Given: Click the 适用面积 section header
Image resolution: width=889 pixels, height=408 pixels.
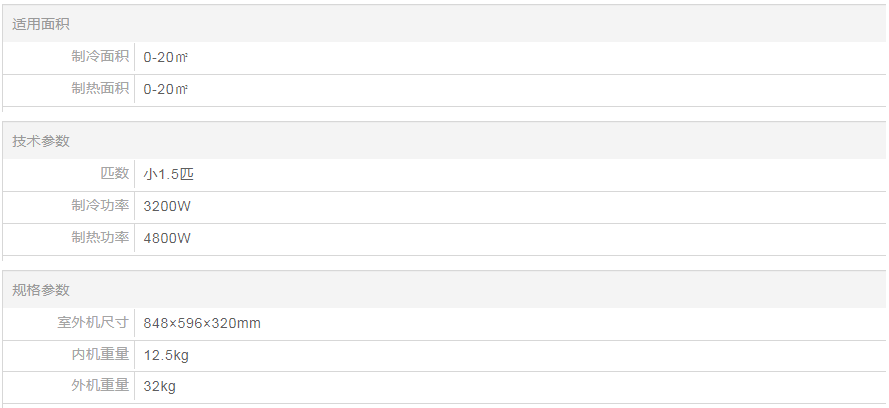Looking at the screenshot, I should pos(41,24).
